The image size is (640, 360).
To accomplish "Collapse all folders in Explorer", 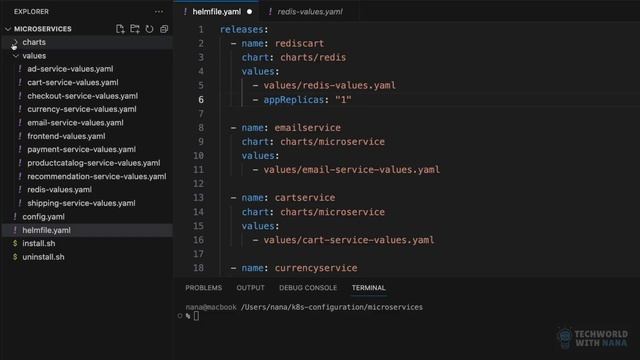I will tap(164, 29).
